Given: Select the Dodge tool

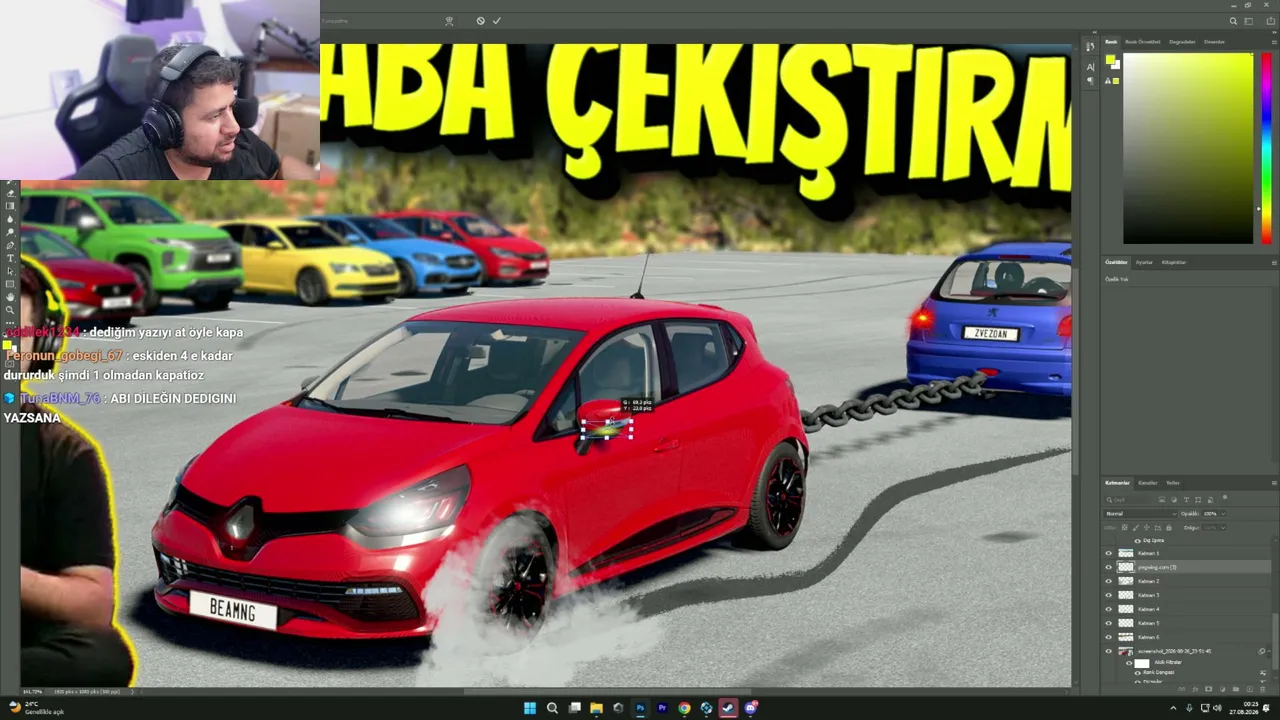Looking at the screenshot, I should pyautogui.click(x=10, y=232).
